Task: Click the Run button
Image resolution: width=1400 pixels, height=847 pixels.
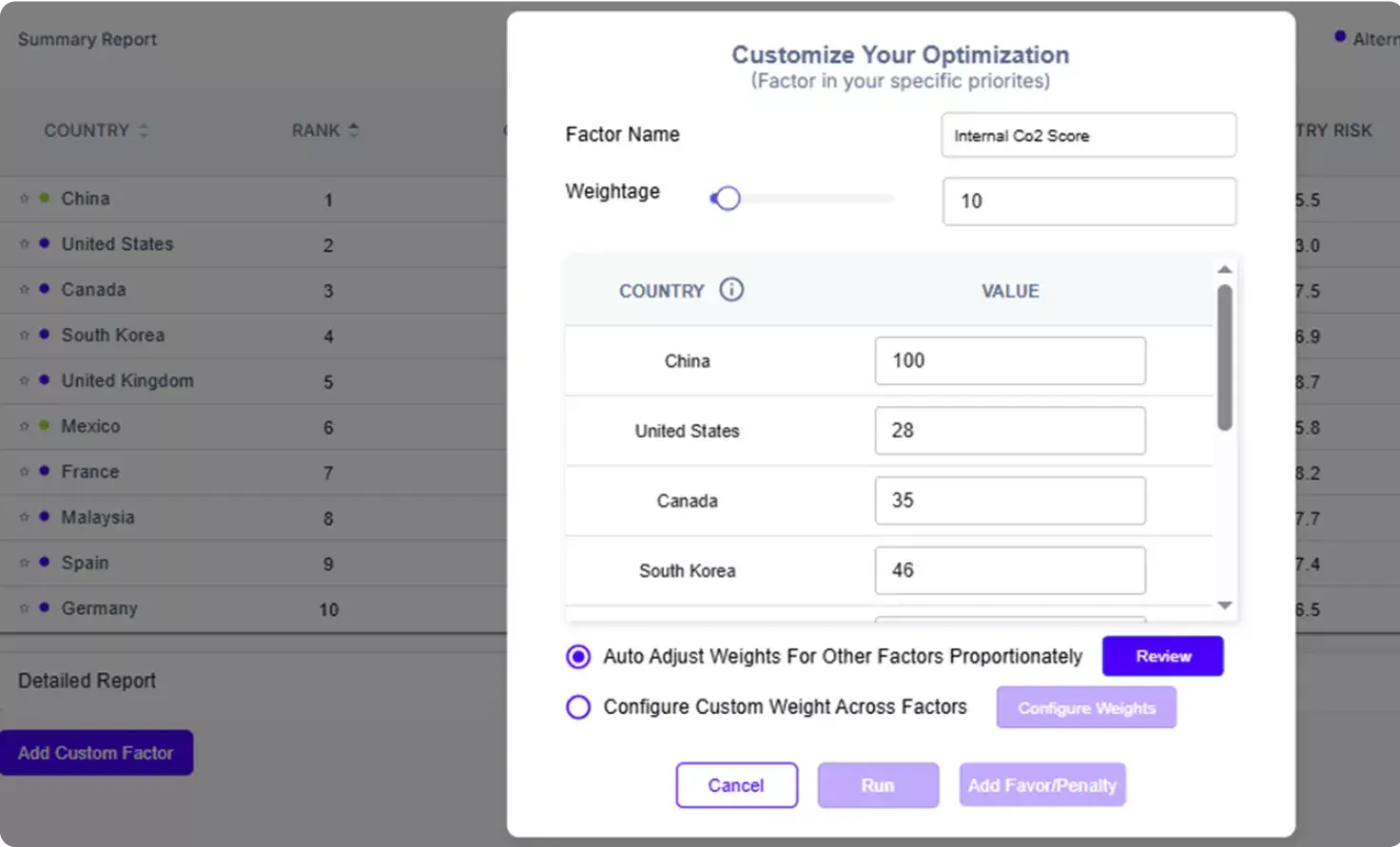Action: click(877, 785)
